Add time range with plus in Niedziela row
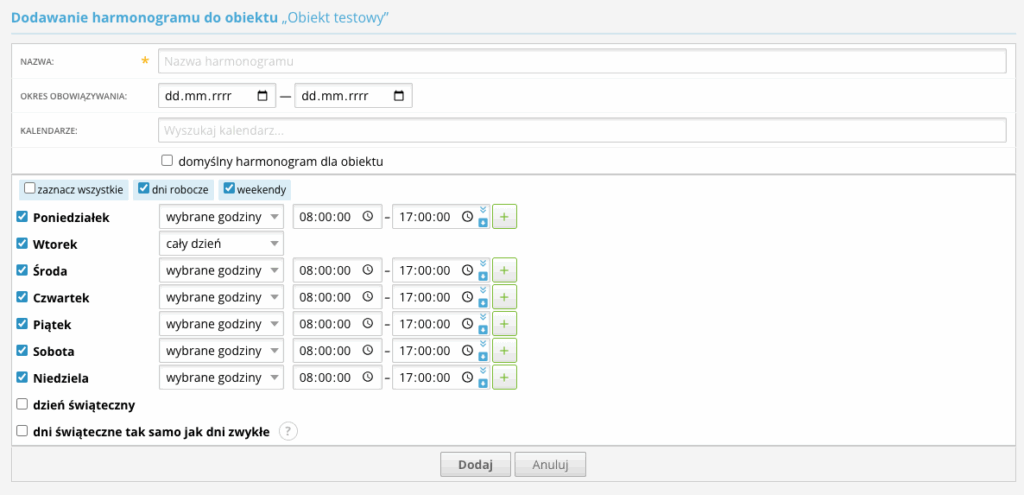The image size is (1024, 495). (504, 378)
